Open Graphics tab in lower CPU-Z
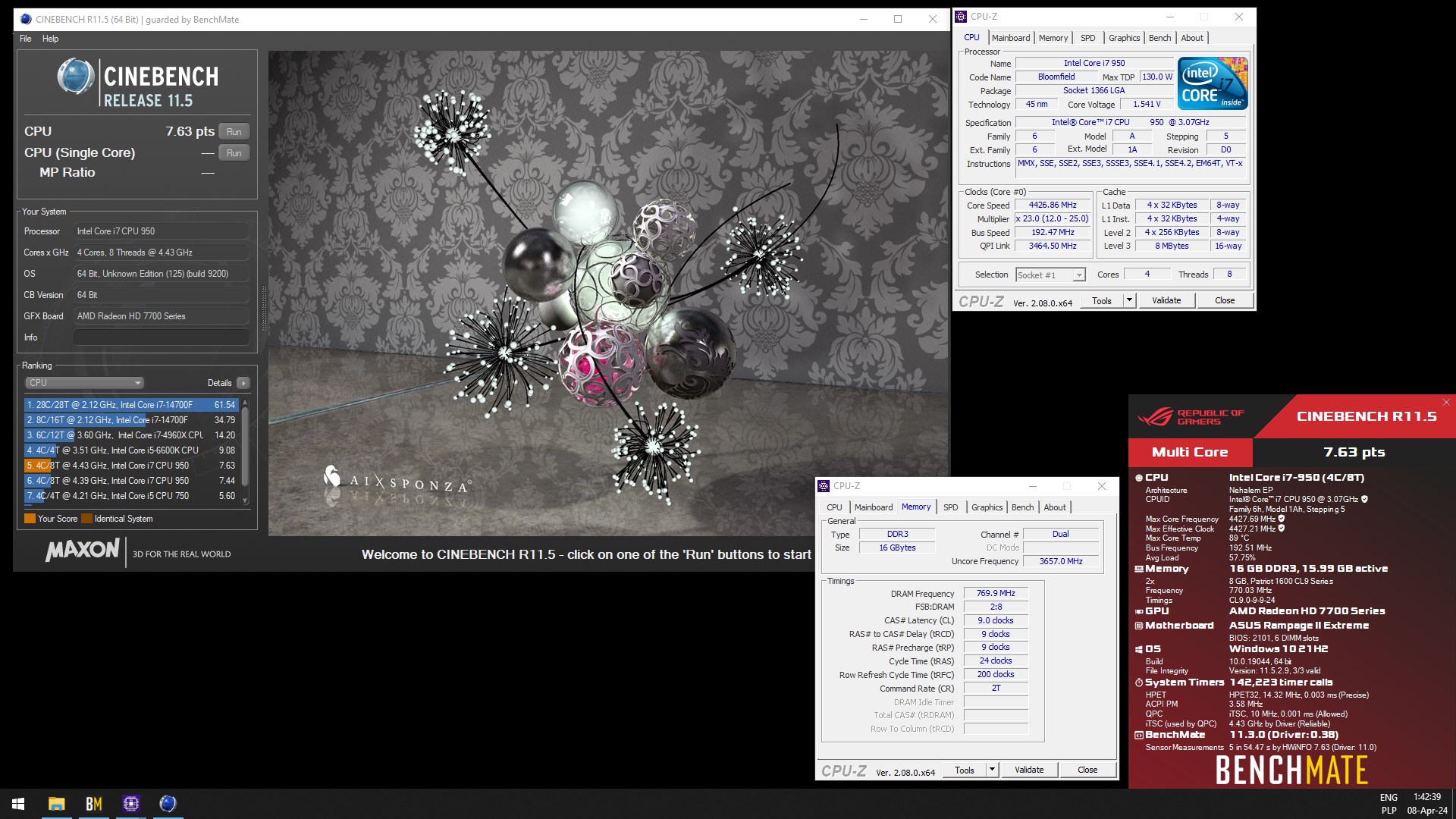Image resolution: width=1456 pixels, height=819 pixels. [987, 507]
